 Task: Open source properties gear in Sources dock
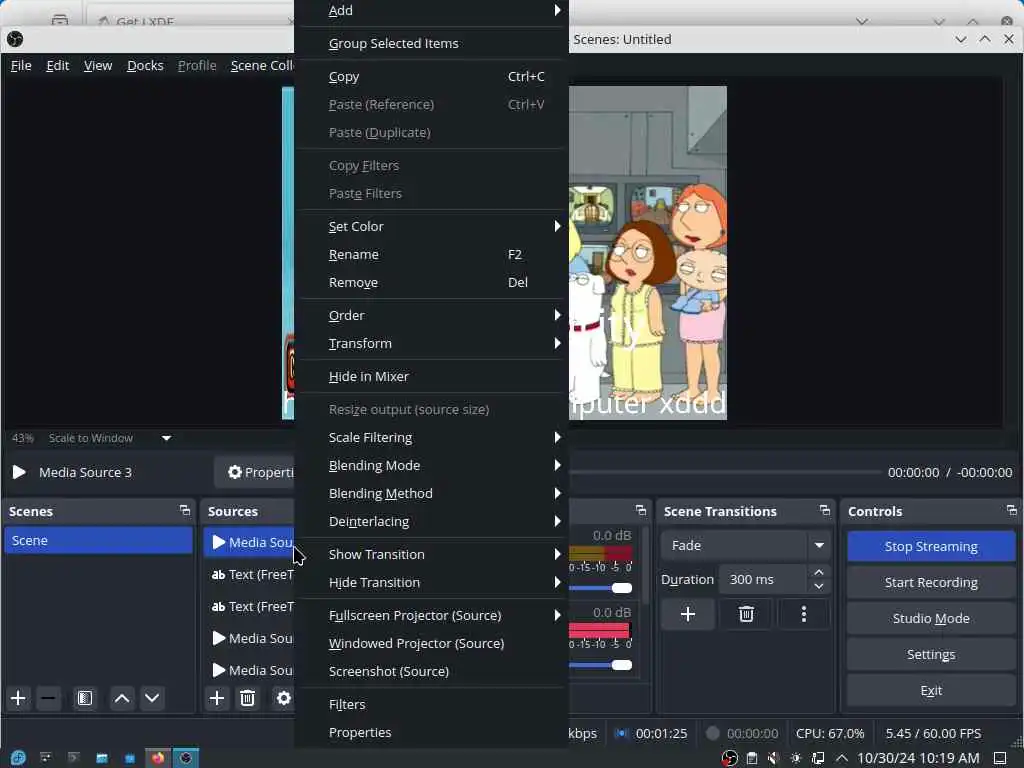point(283,698)
